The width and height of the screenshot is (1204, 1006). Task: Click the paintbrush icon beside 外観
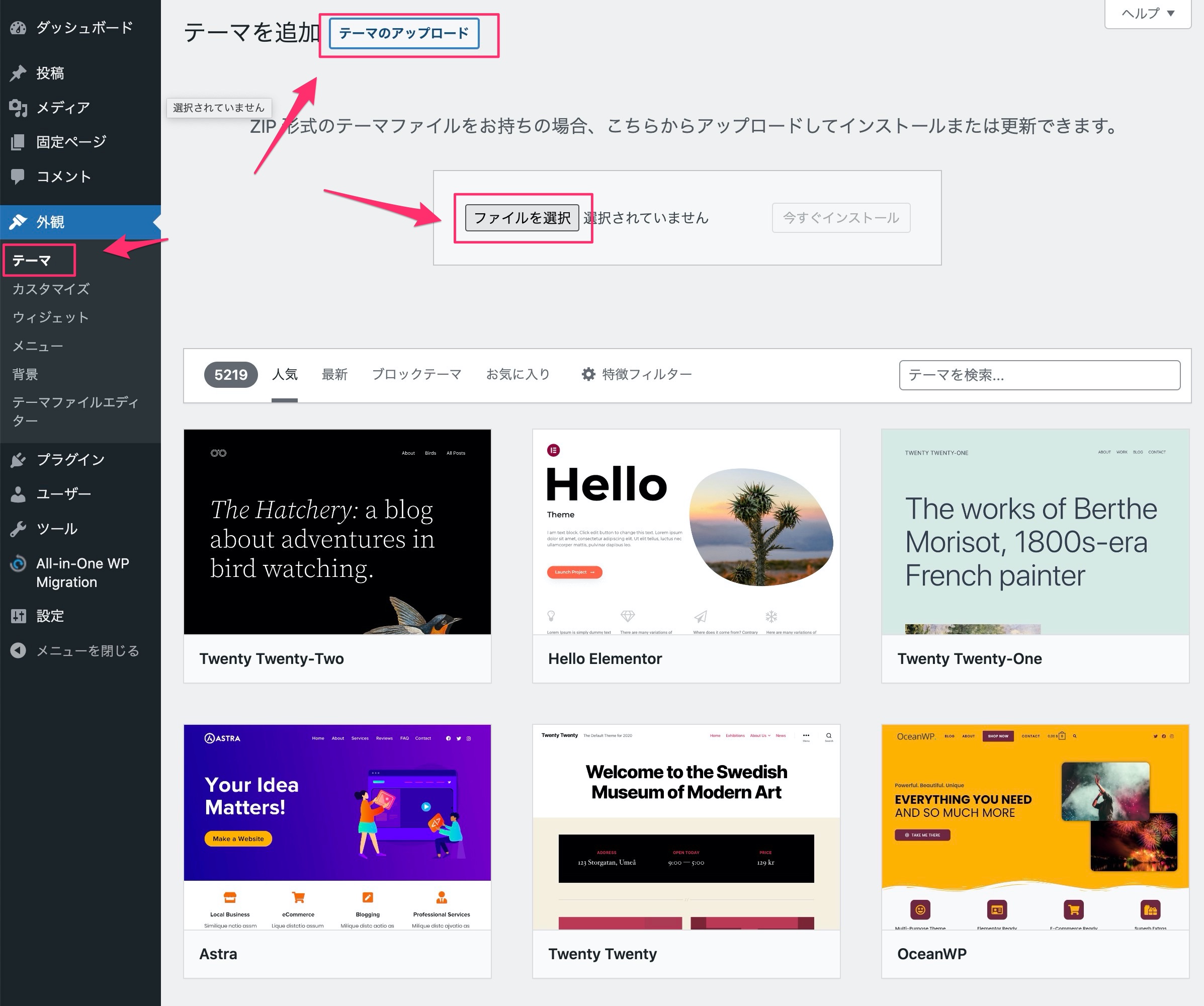click(18, 222)
